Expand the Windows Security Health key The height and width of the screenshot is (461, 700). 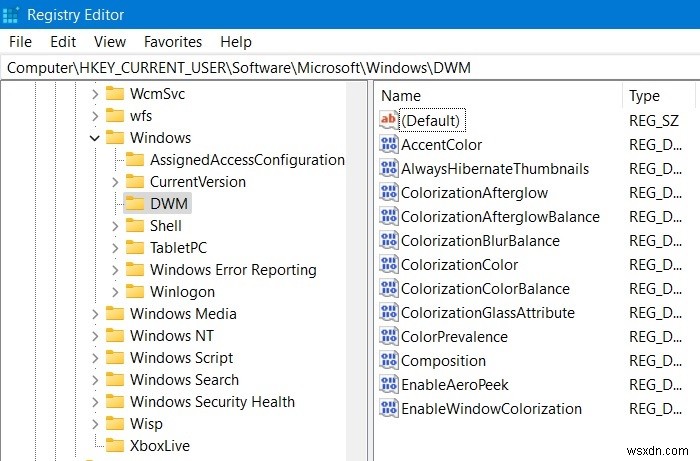tap(95, 402)
